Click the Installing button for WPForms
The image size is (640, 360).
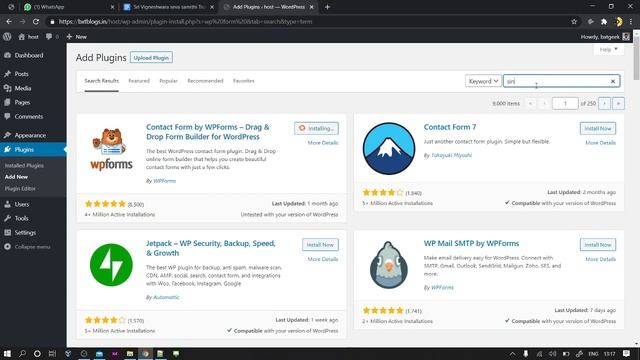click(x=316, y=129)
